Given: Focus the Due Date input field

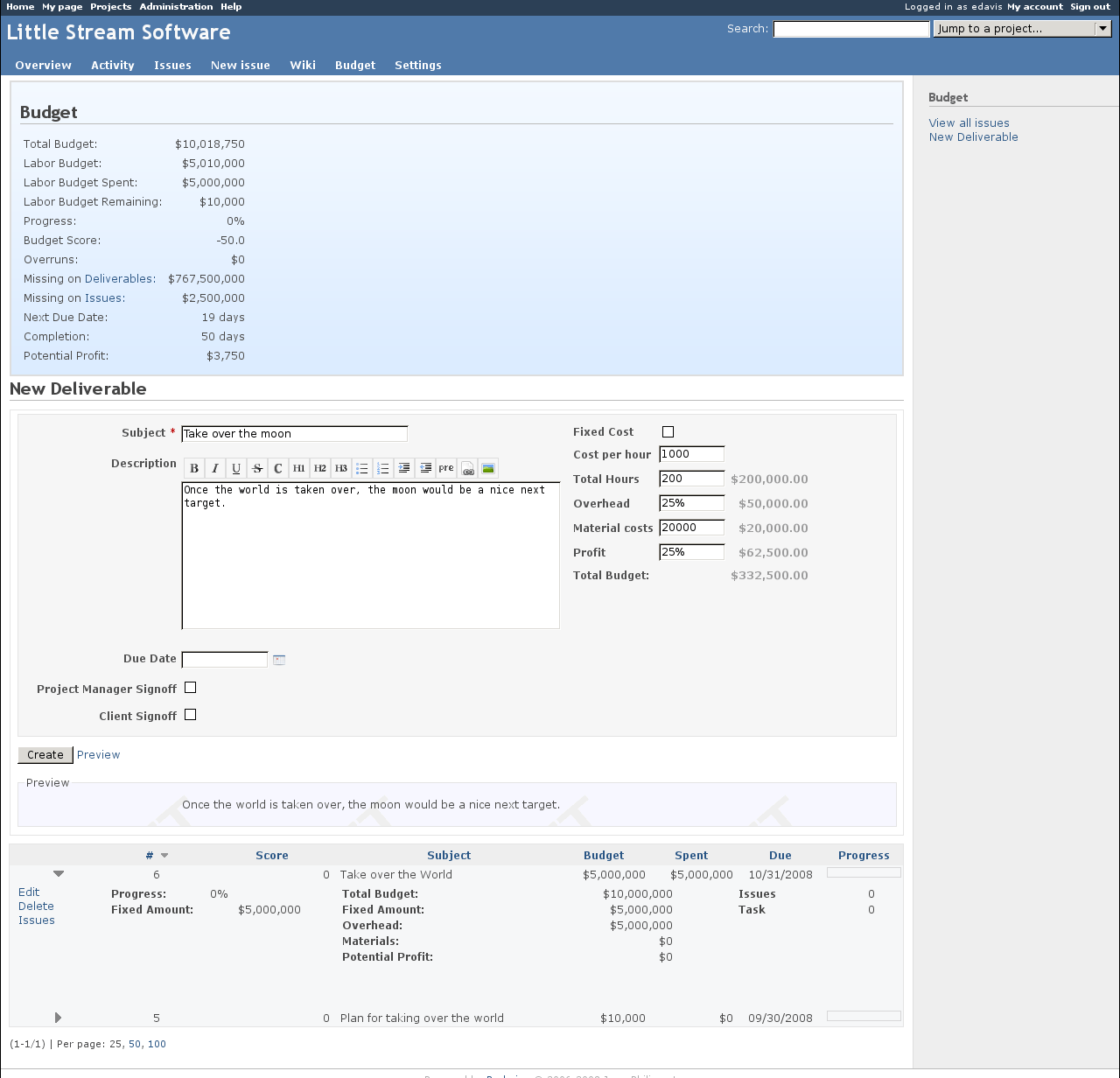Looking at the screenshot, I should pyautogui.click(x=225, y=660).
